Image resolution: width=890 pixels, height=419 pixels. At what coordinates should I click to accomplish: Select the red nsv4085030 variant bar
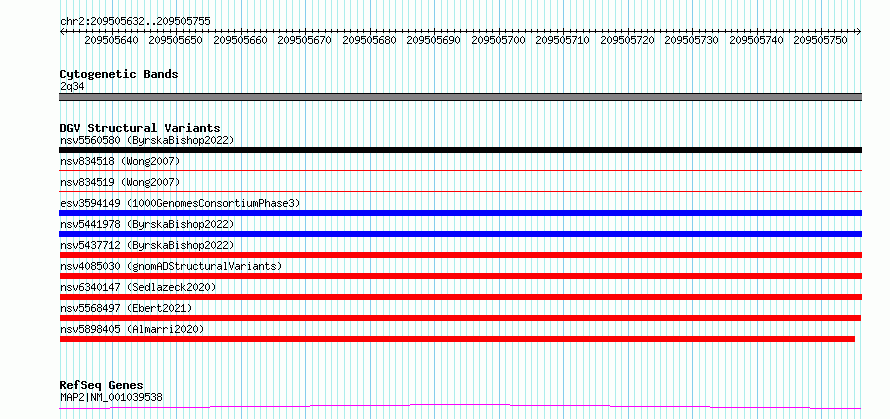click(460, 276)
